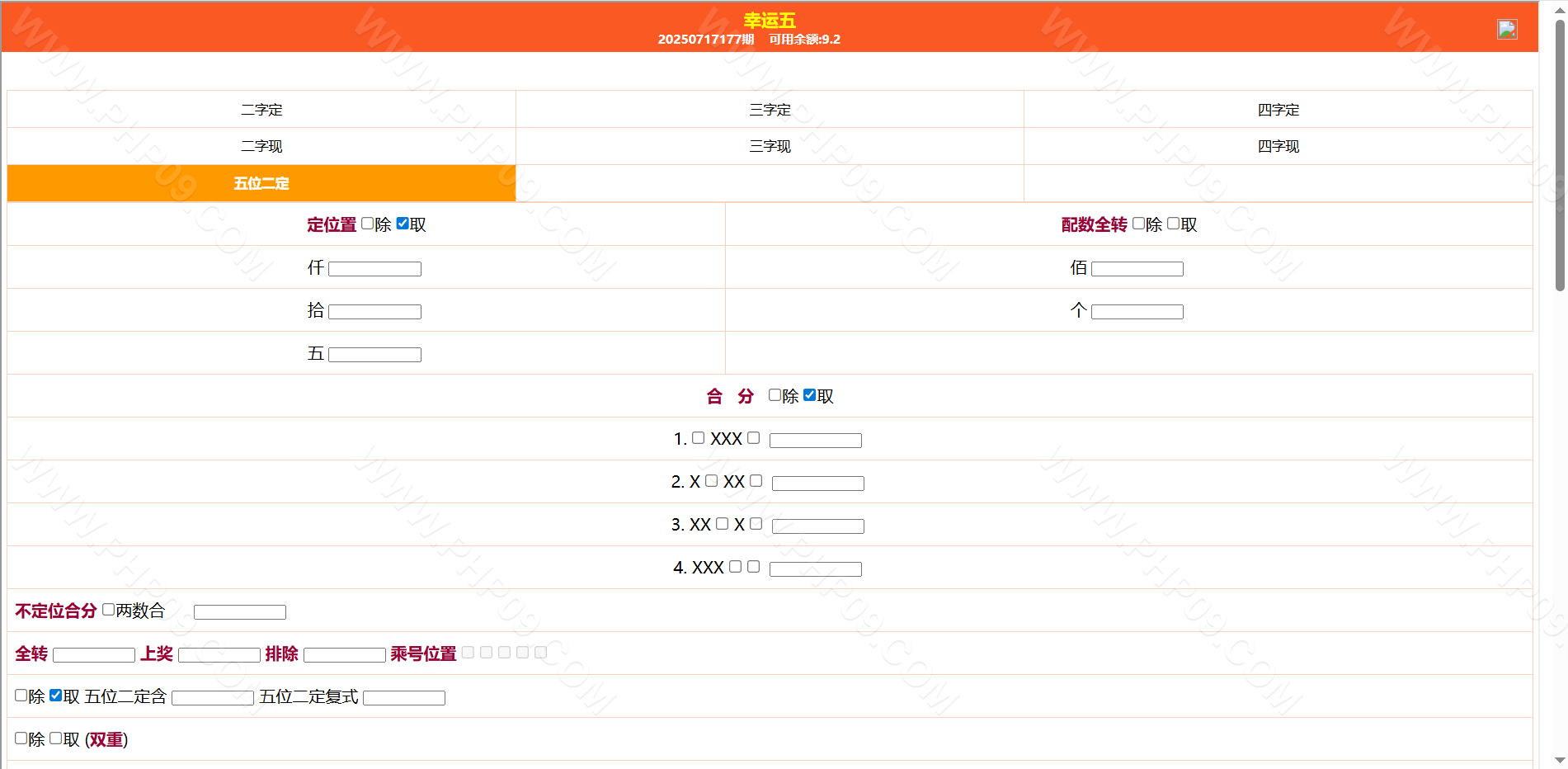Enable the 两数合 checkbox
This screenshot has height=769, width=1568.
[108, 610]
